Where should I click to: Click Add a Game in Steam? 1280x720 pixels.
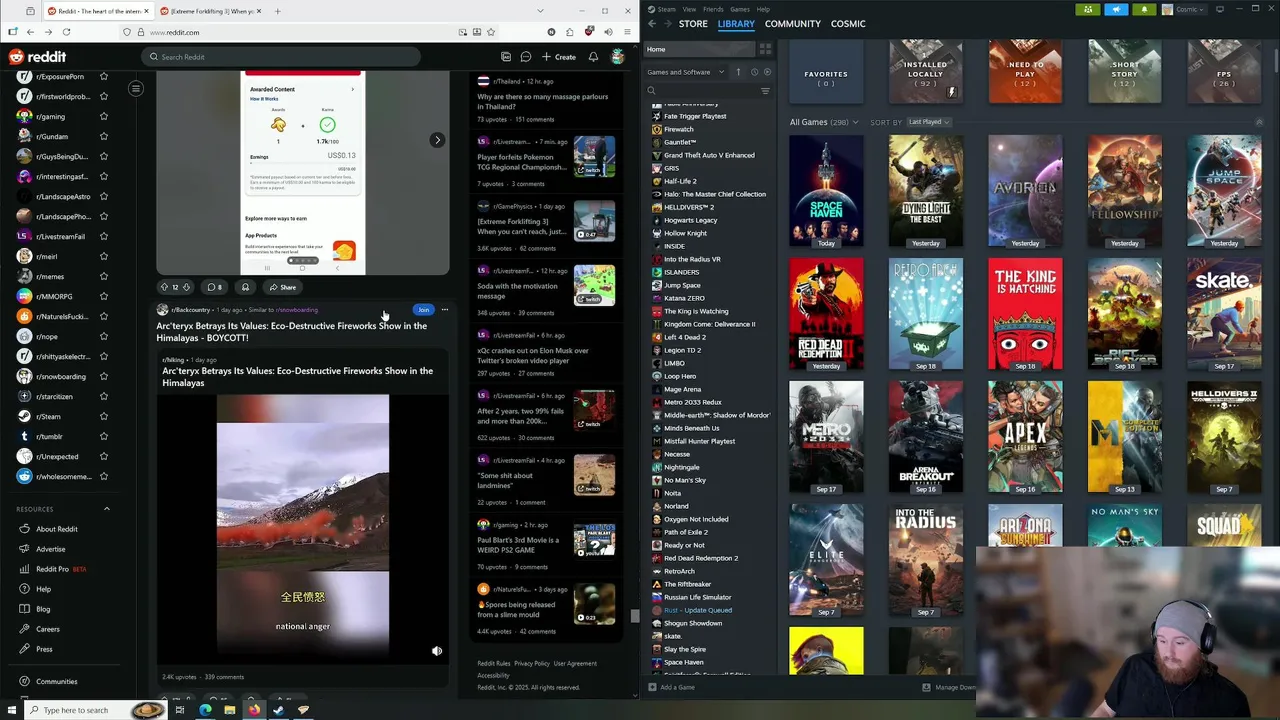[671, 687]
